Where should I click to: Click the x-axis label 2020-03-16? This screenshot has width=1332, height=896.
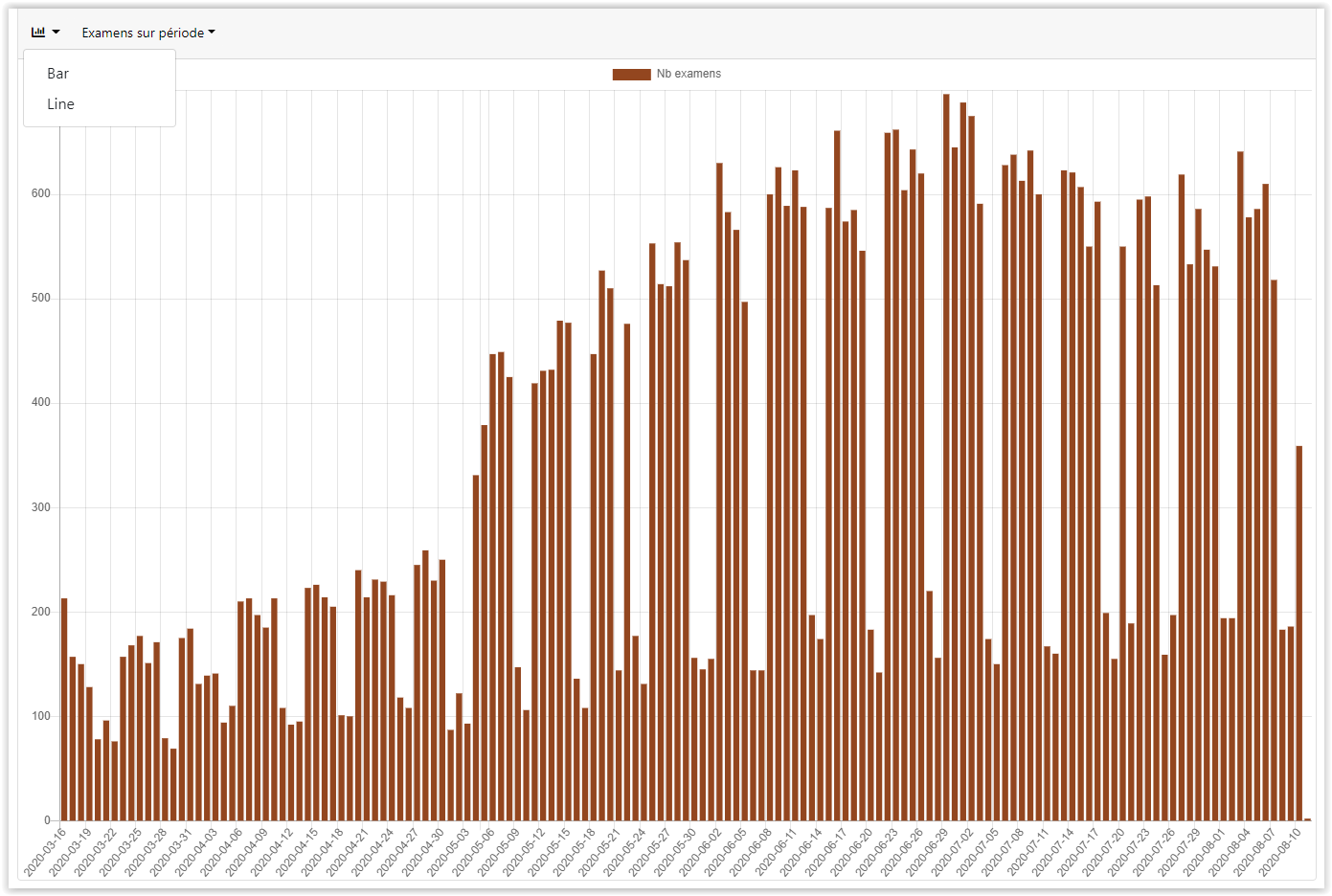(x=45, y=853)
